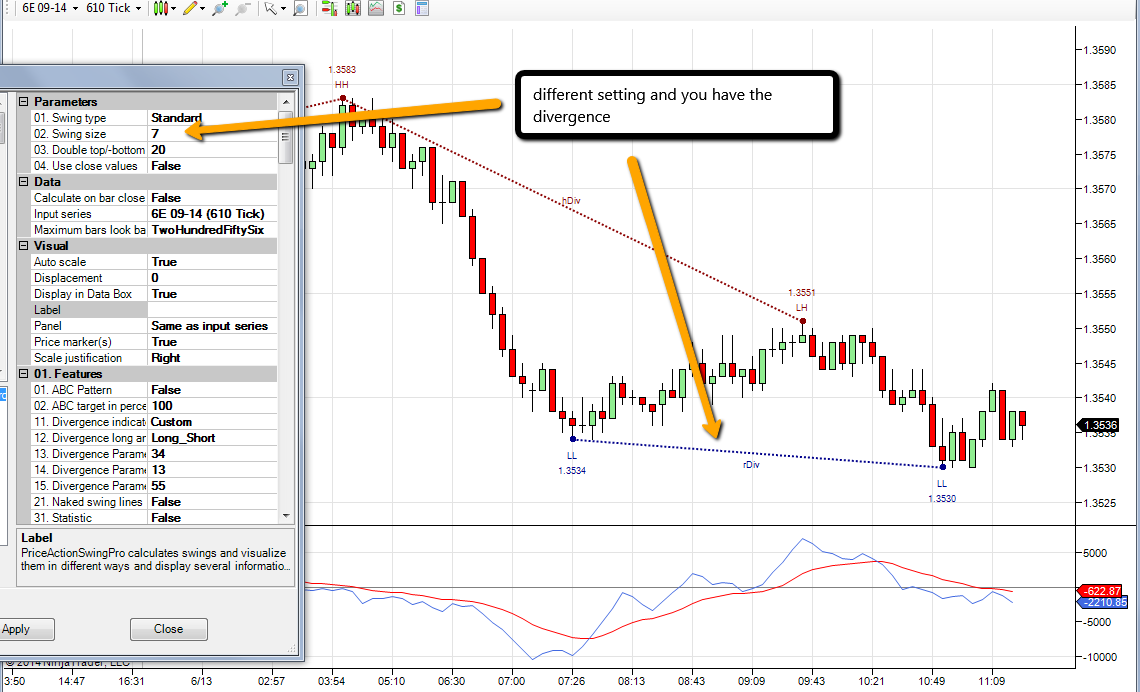The width and height of the screenshot is (1140, 692).
Task: Click the zoom frame magnifier icon
Action: (x=300, y=8)
